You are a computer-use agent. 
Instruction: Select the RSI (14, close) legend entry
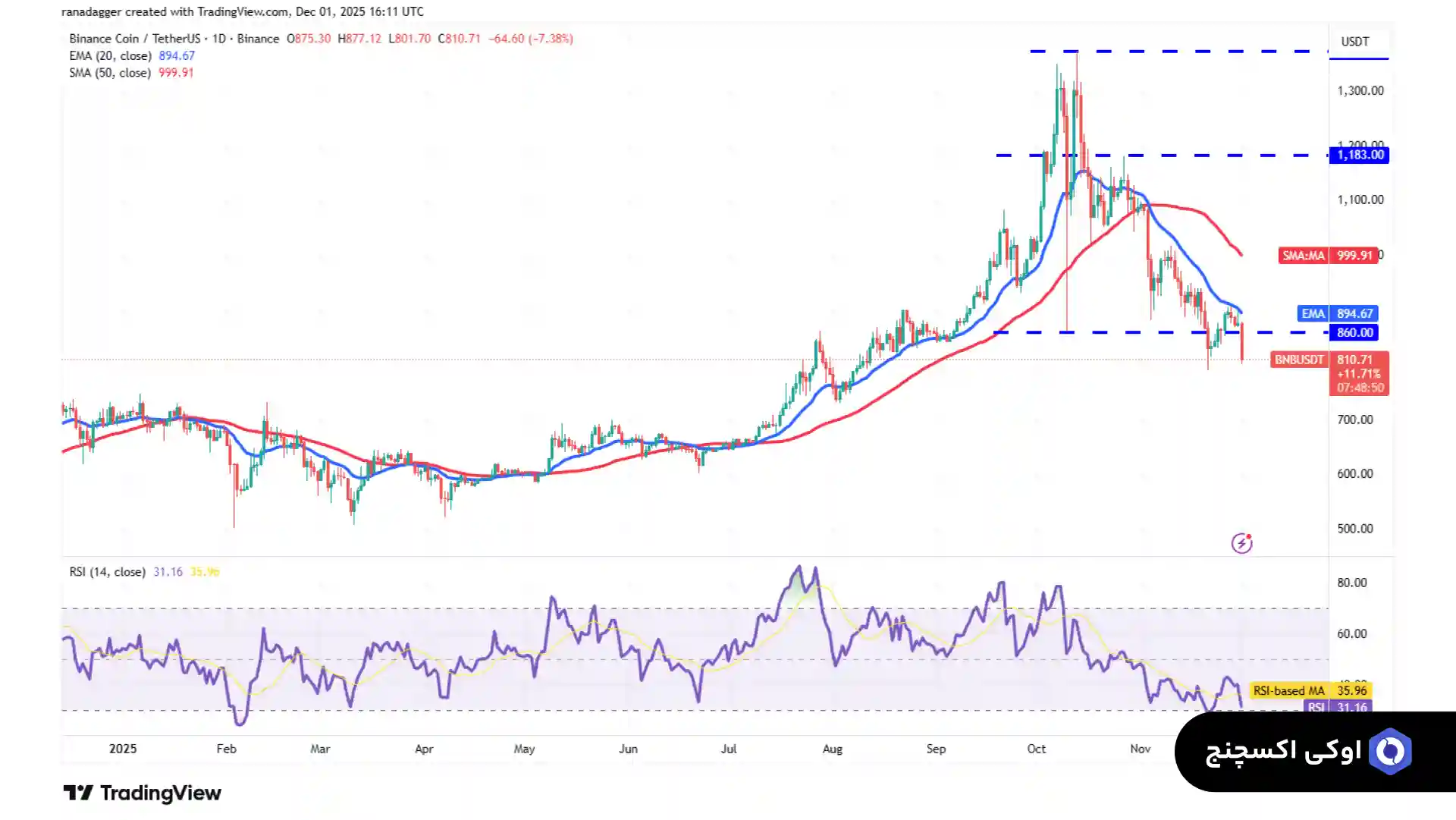click(107, 572)
